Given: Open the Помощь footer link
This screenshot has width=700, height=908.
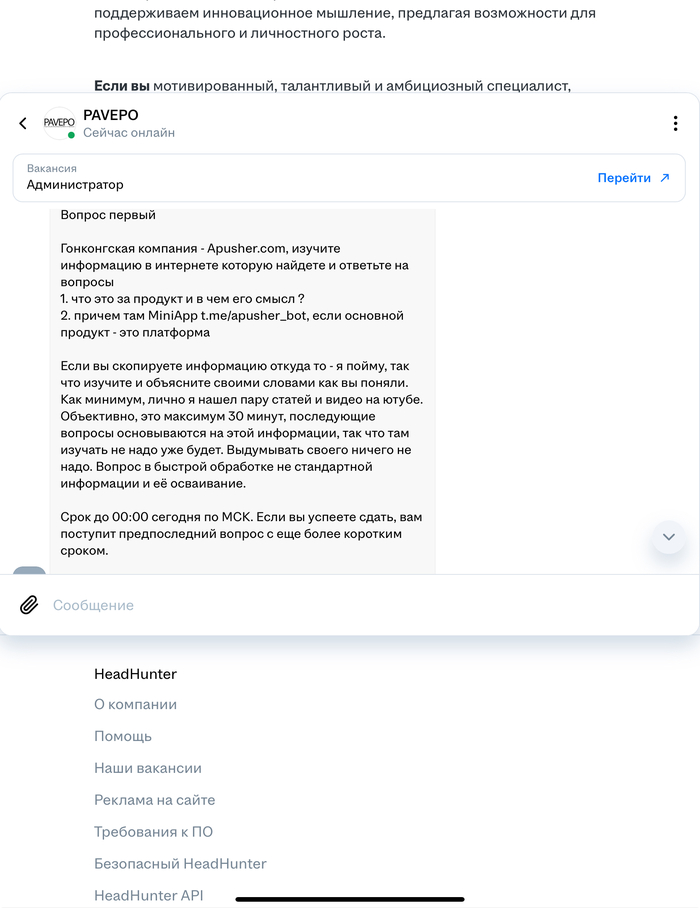Looking at the screenshot, I should point(123,736).
